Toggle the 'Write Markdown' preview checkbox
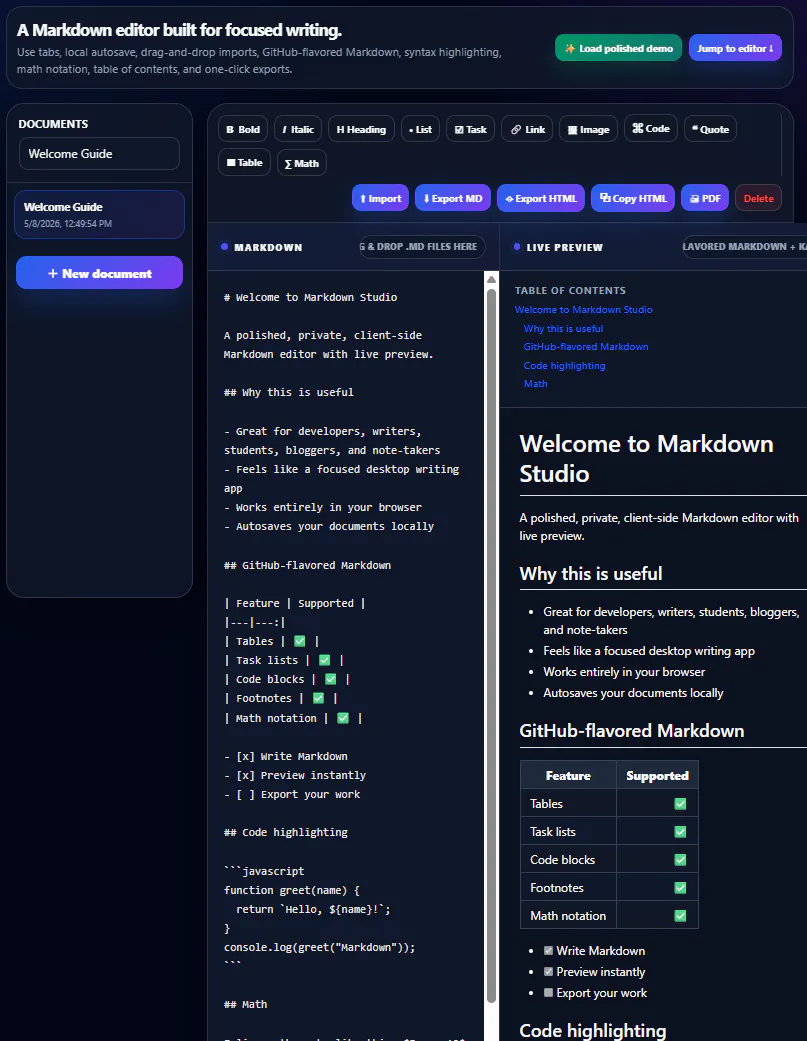 (548, 951)
